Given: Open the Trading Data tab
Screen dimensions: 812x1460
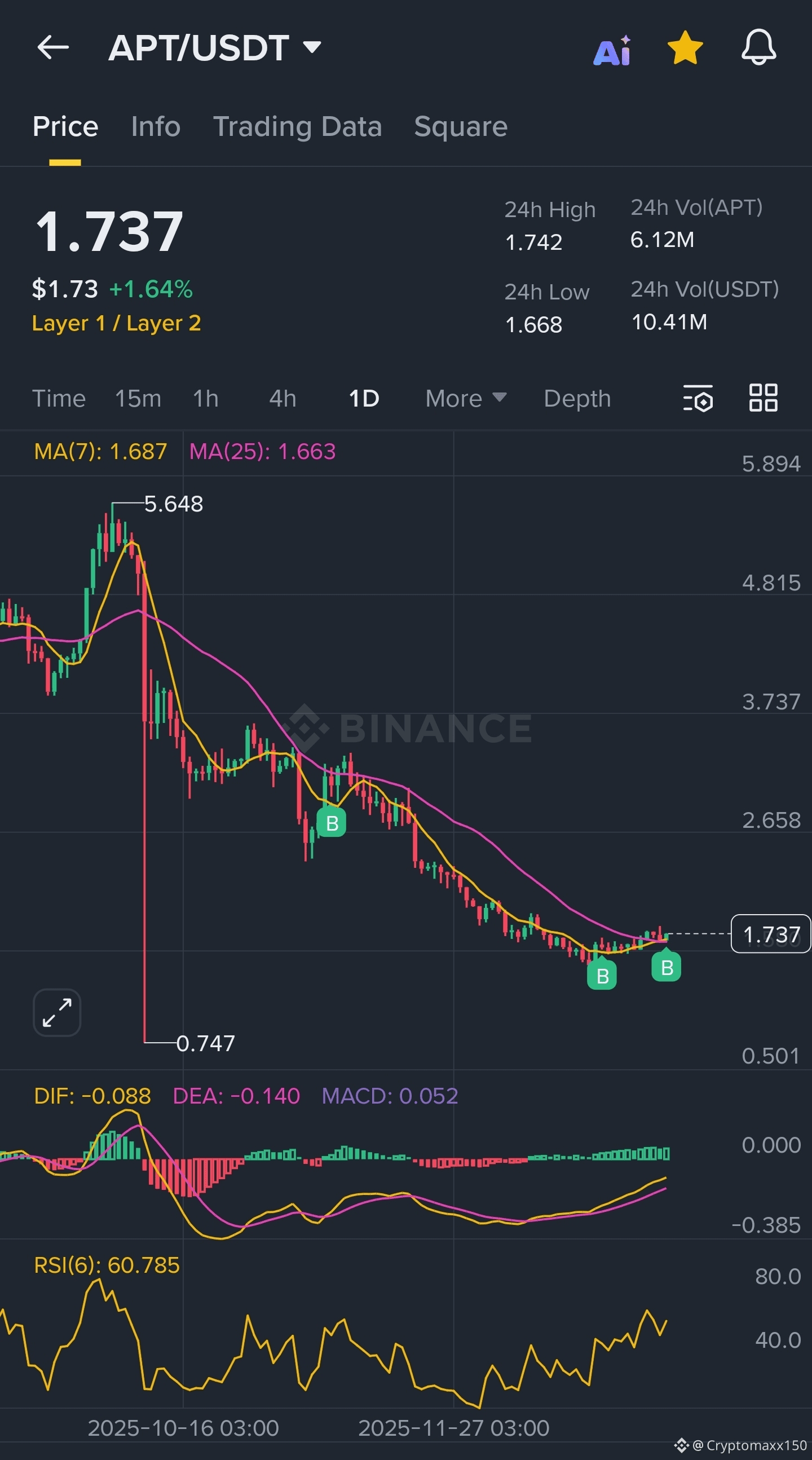Looking at the screenshot, I should tap(298, 126).
